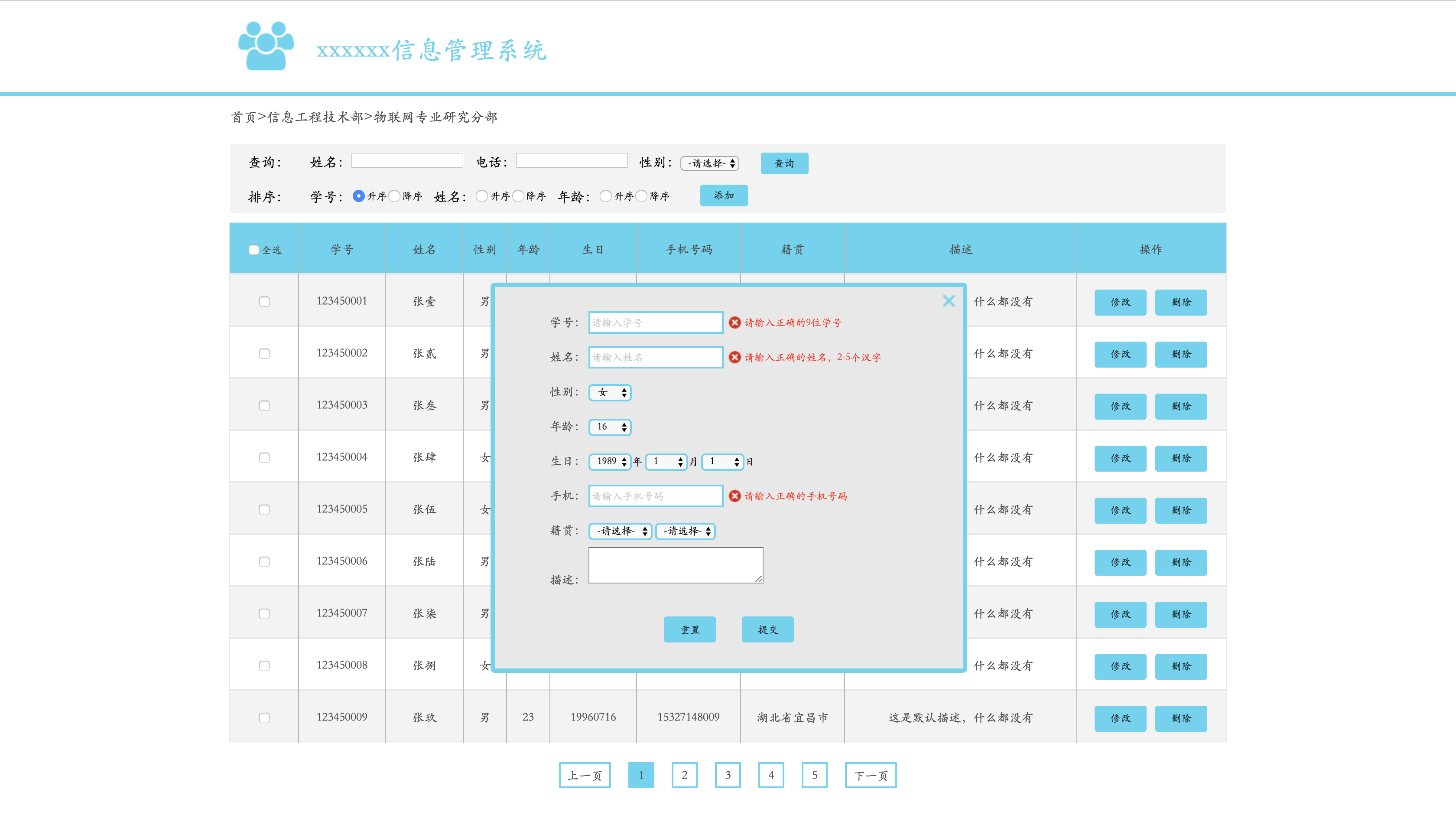1456x815 pixels.
Task: Tick the checkbox for row 123450006
Action: click(264, 562)
